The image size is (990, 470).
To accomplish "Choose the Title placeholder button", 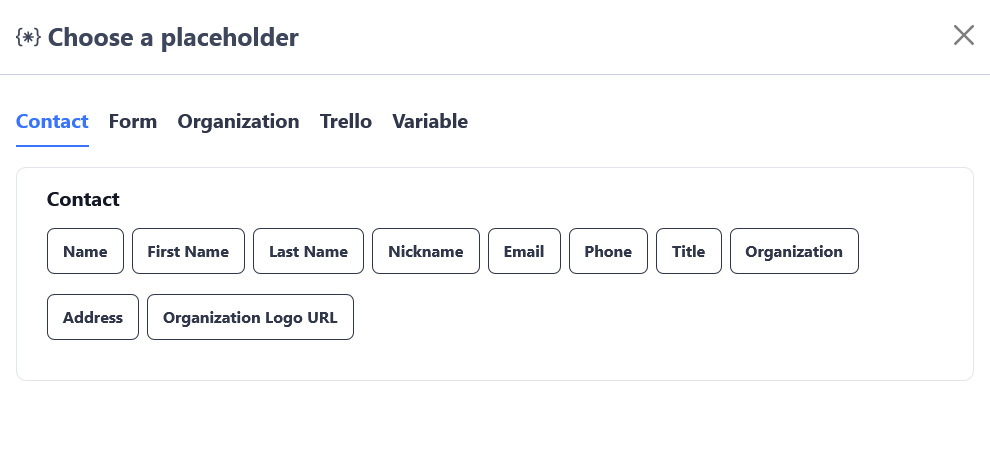I will pos(689,251).
